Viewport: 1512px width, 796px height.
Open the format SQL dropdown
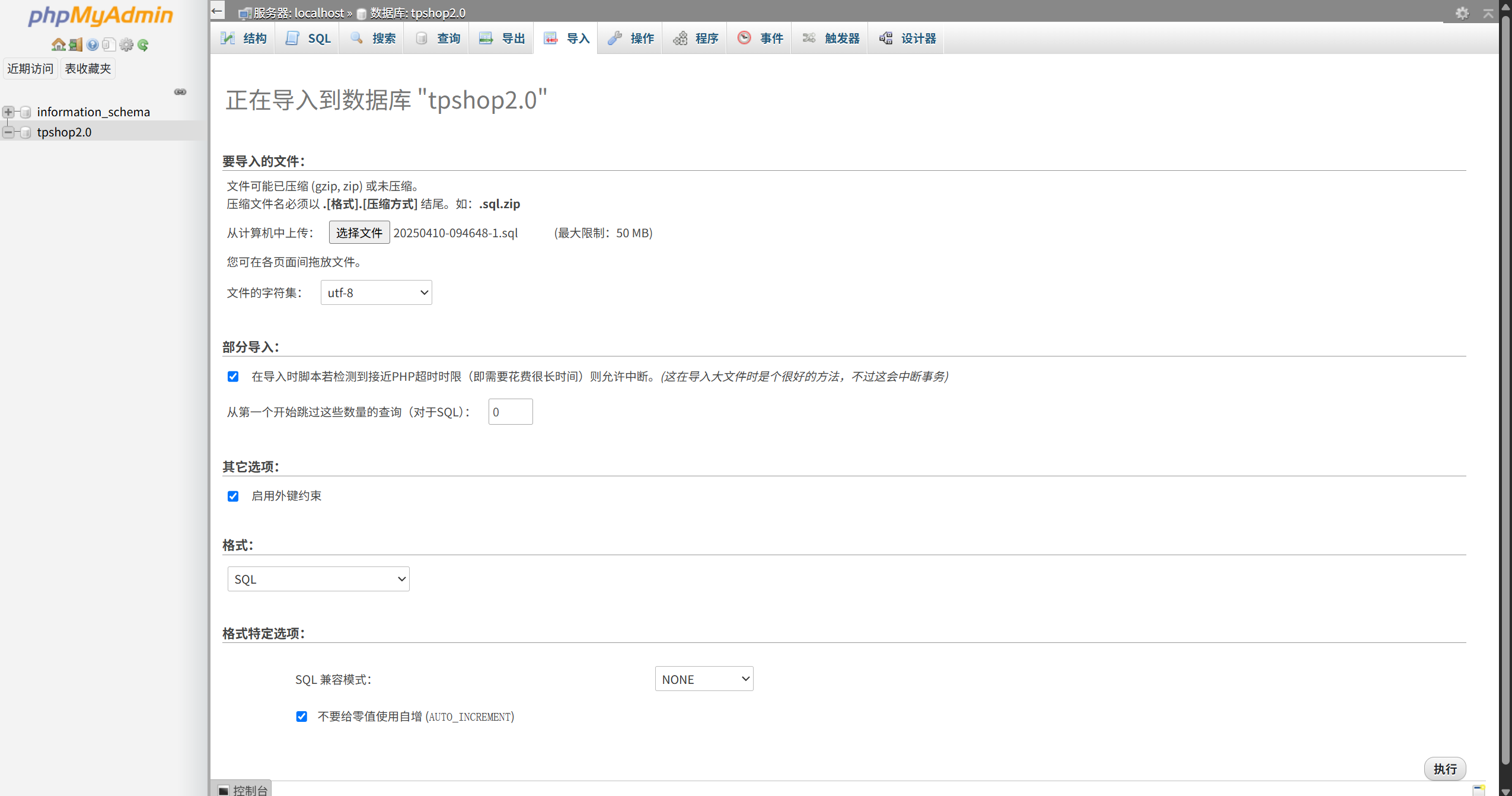318,580
